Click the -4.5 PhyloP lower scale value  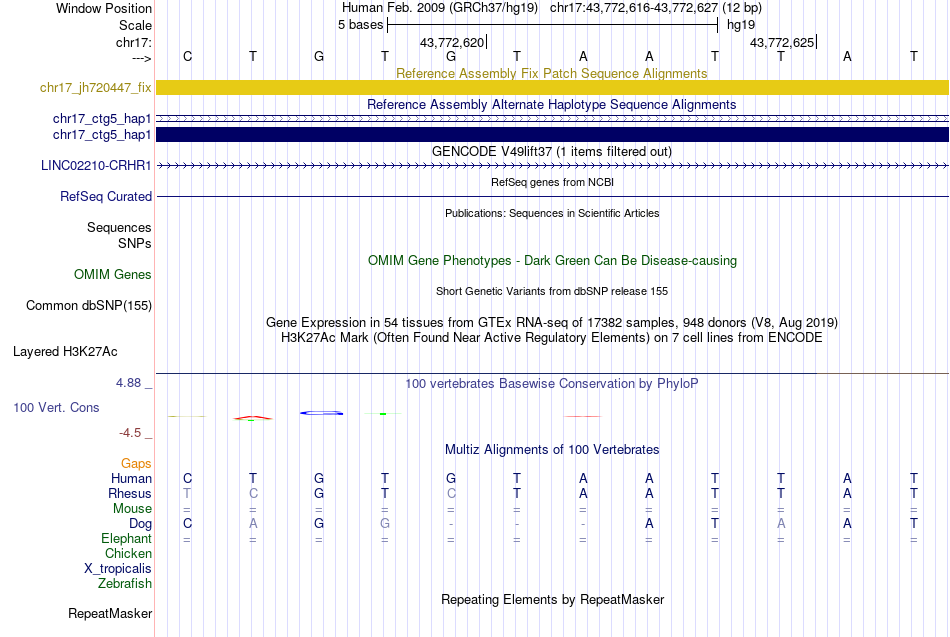[130, 433]
